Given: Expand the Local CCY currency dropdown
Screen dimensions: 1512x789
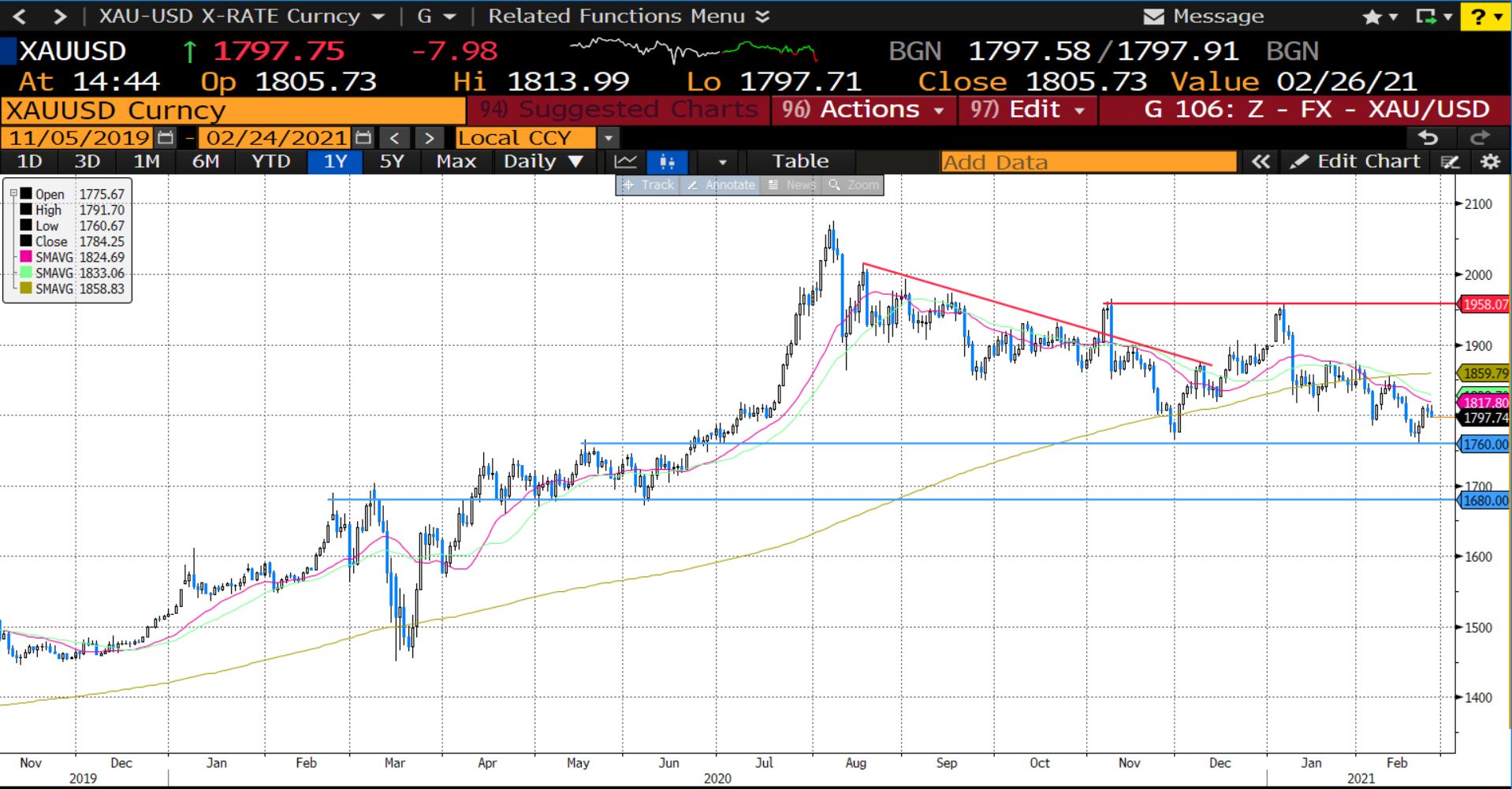Looking at the screenshot, I should [608, 138].
